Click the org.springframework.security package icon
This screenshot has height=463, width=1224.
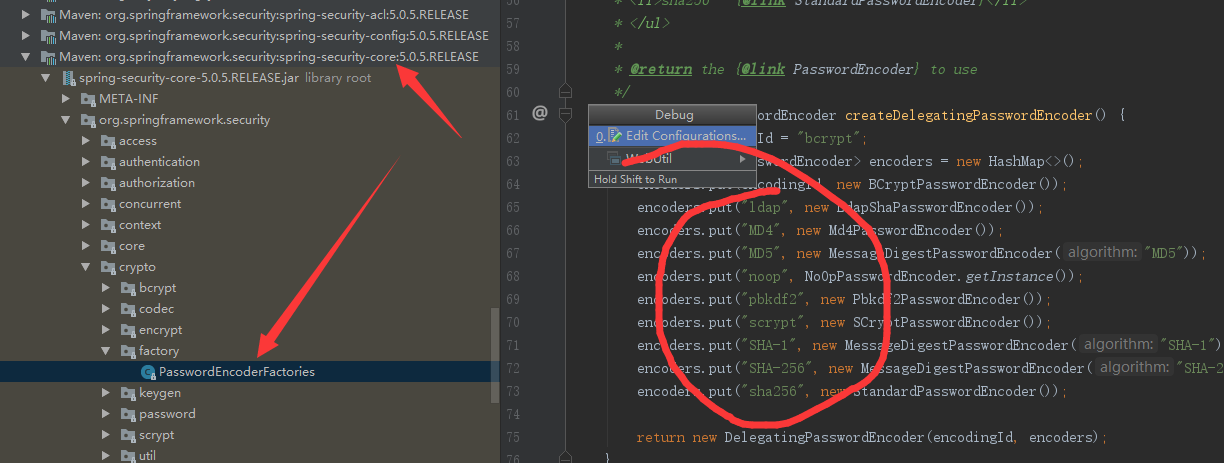point(88,120)
